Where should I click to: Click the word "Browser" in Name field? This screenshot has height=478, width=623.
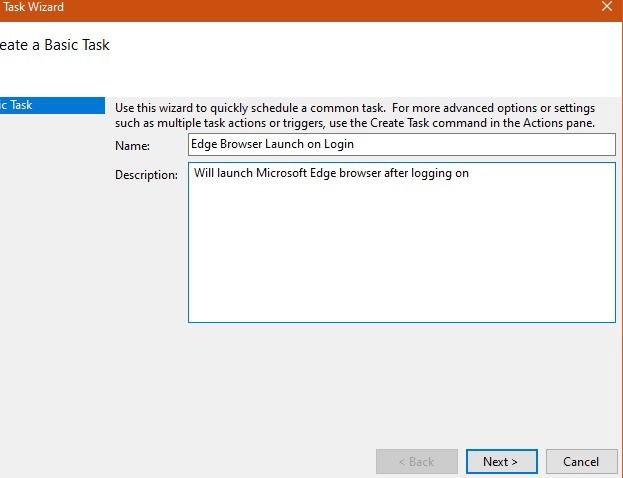pos(242,144)
